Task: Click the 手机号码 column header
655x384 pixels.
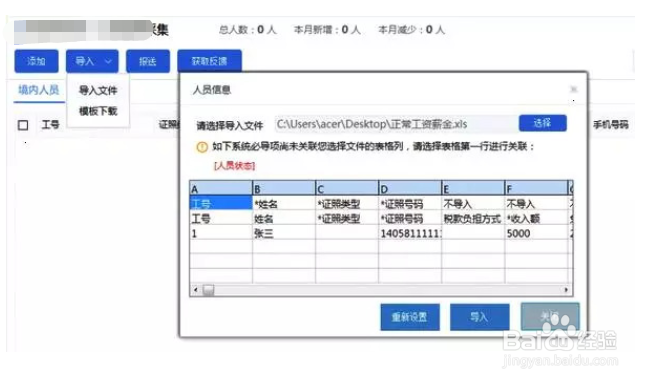Action: click(611, 125)
